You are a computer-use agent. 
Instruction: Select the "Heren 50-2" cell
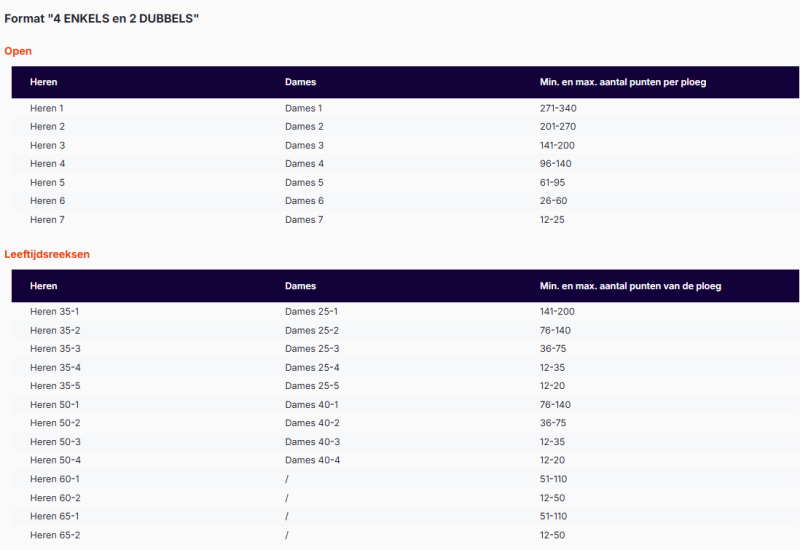pos(55,423)
